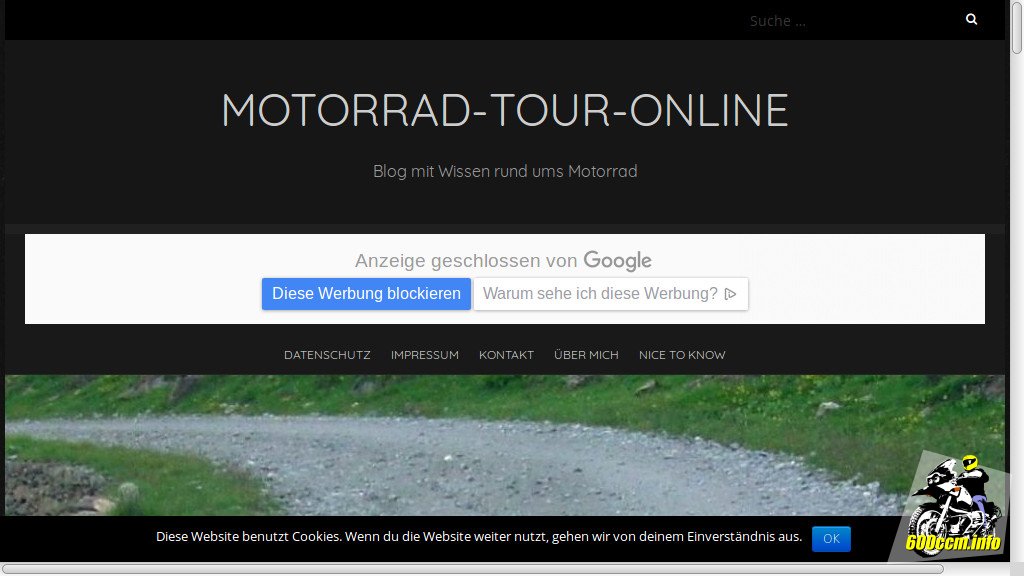Focus the Suche search field
The height and width of the screenshot is (576, 1024).
[x=849, y=20]
